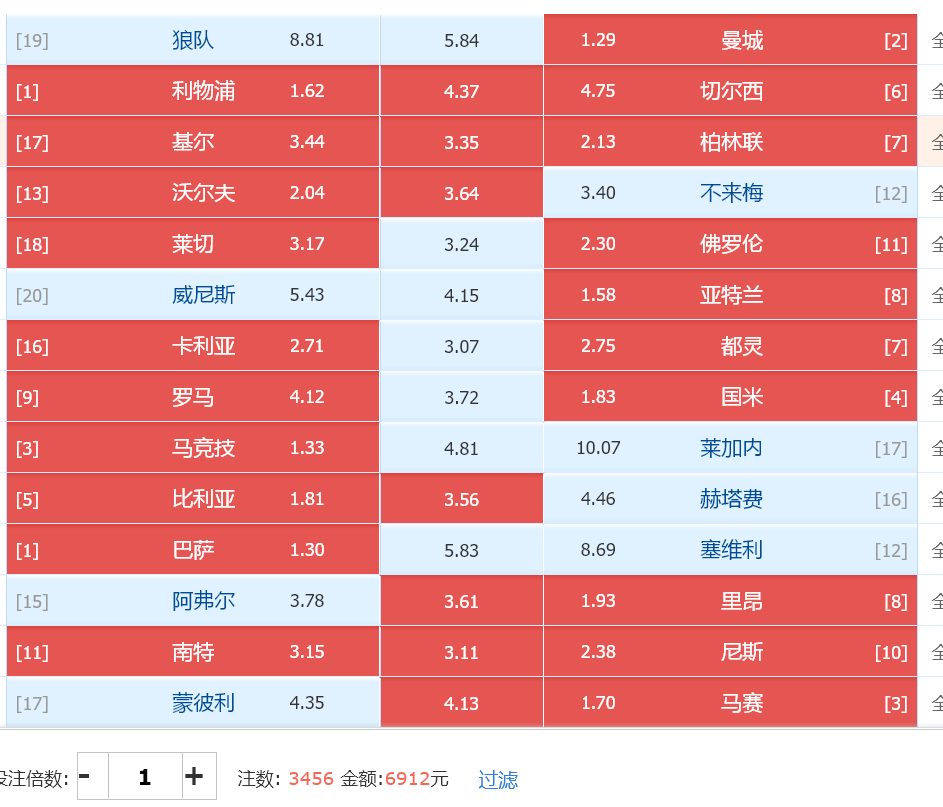Deselect 利物浦 home win at 1.62
This screenshot has height=807, width=943.
193,91
